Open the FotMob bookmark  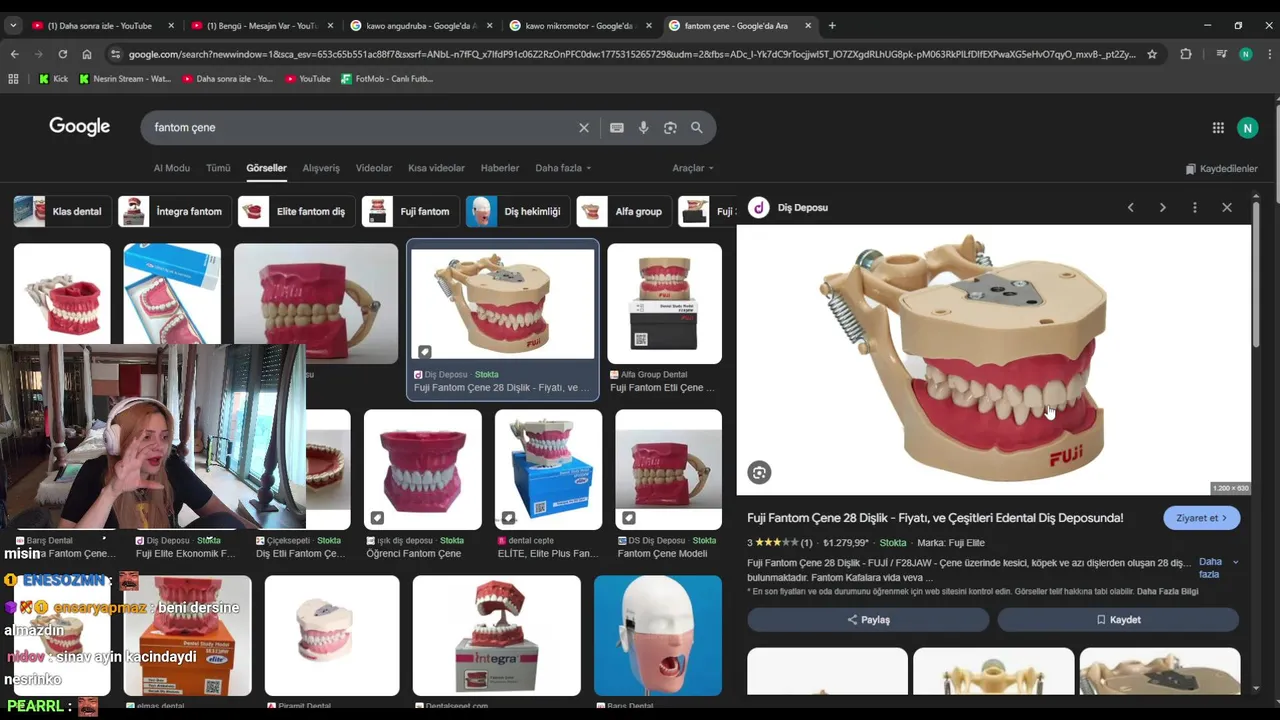387,78
